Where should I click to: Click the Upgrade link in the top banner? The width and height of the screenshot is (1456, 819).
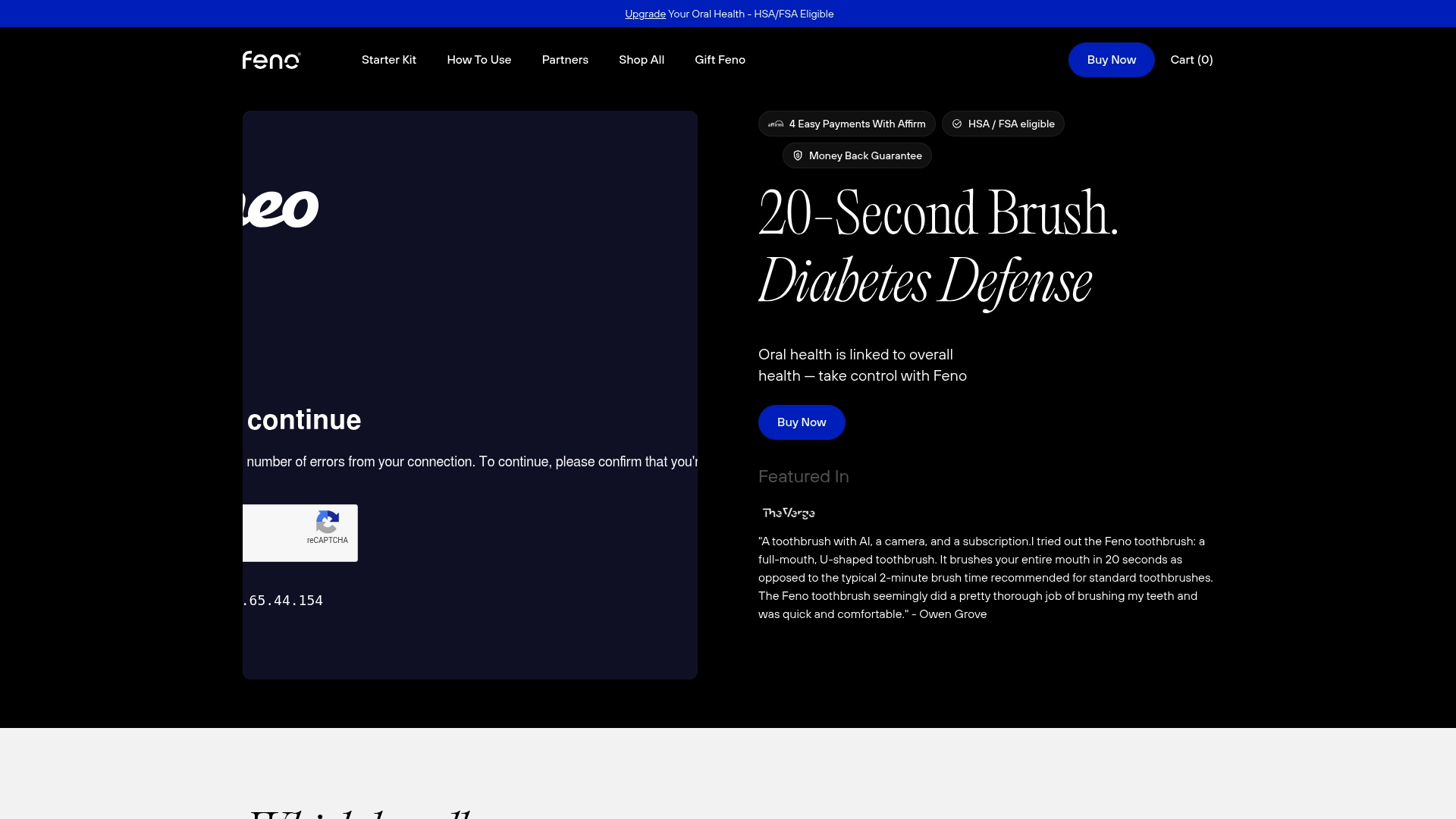click(x=645, y=14)
